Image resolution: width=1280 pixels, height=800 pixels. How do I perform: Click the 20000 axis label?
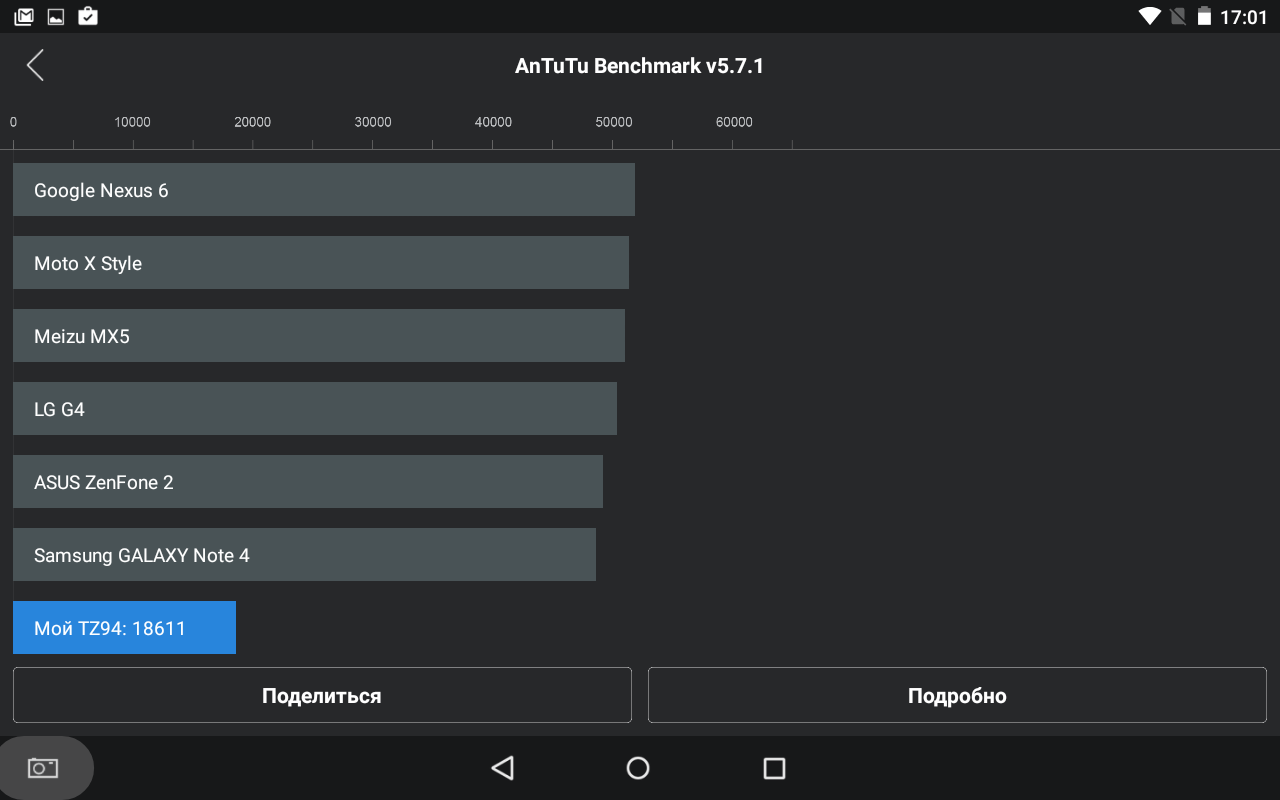[x=253, y=122]
